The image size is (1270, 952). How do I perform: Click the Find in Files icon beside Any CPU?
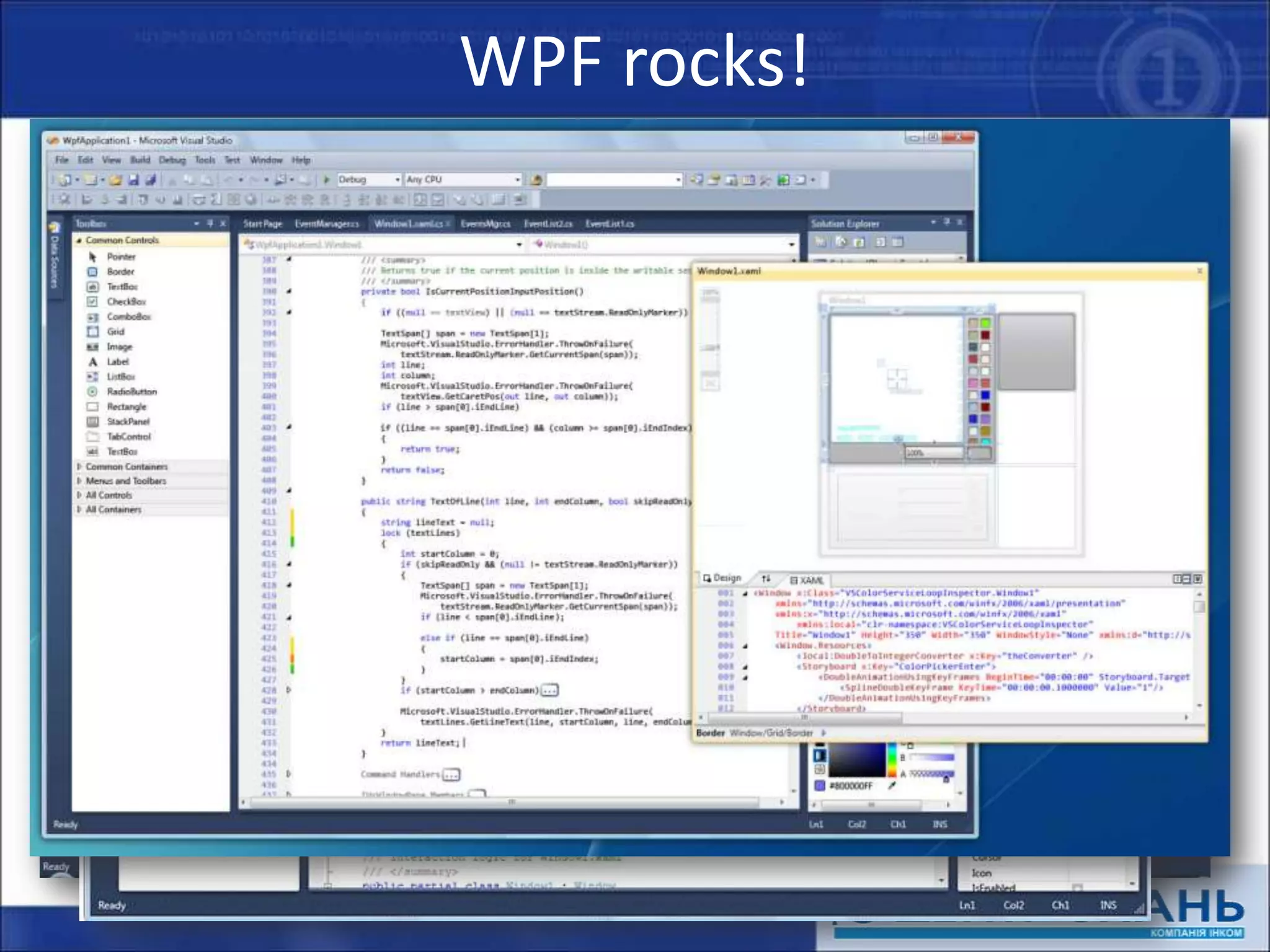click(536, 180)
